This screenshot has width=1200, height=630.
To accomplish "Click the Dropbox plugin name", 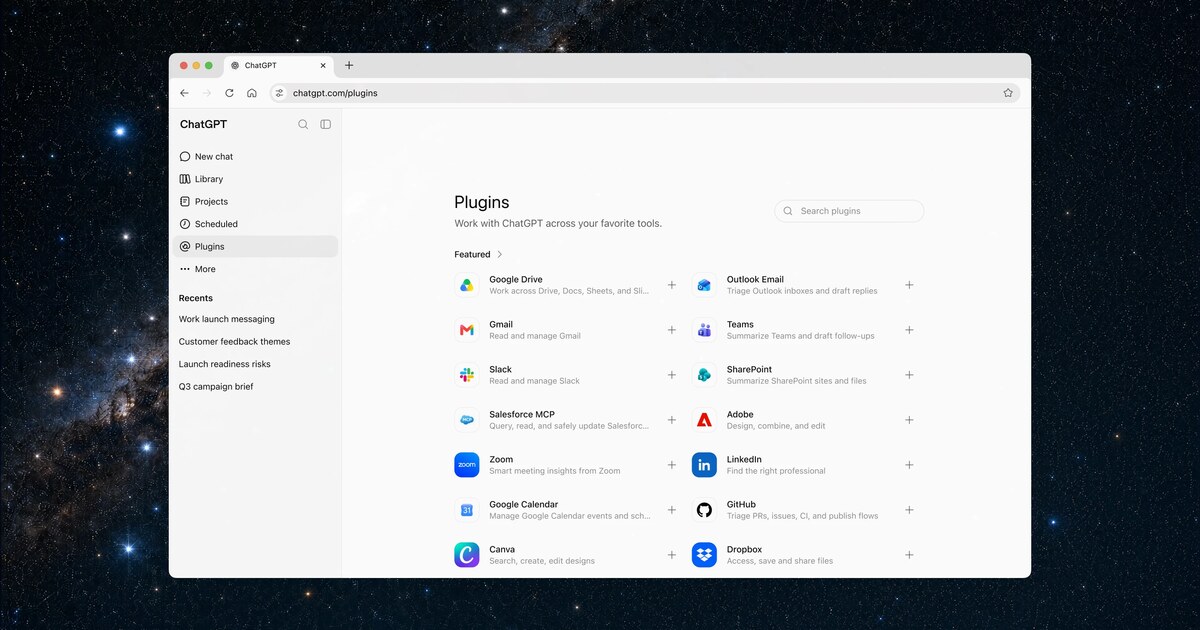I will point(744,550).
